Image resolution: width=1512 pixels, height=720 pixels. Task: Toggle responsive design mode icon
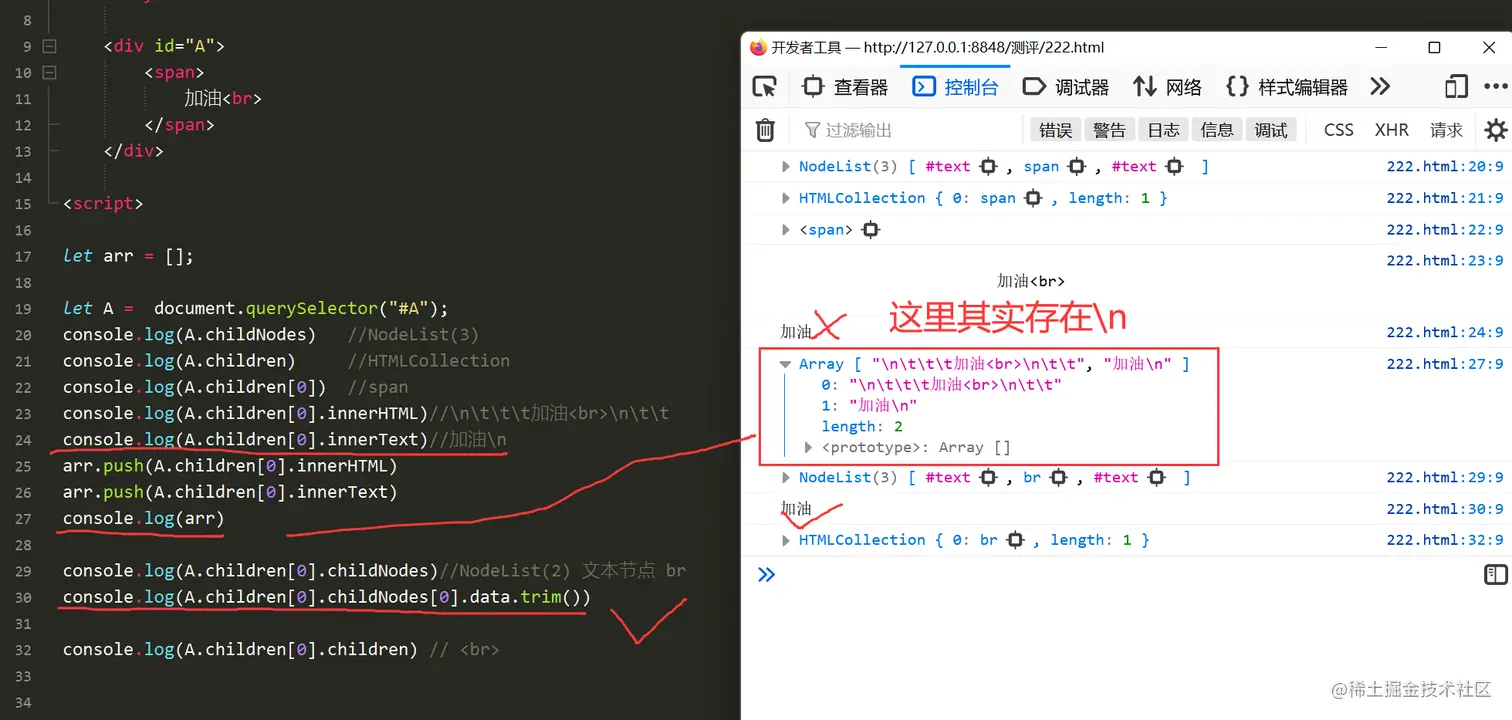(1456, 87)
